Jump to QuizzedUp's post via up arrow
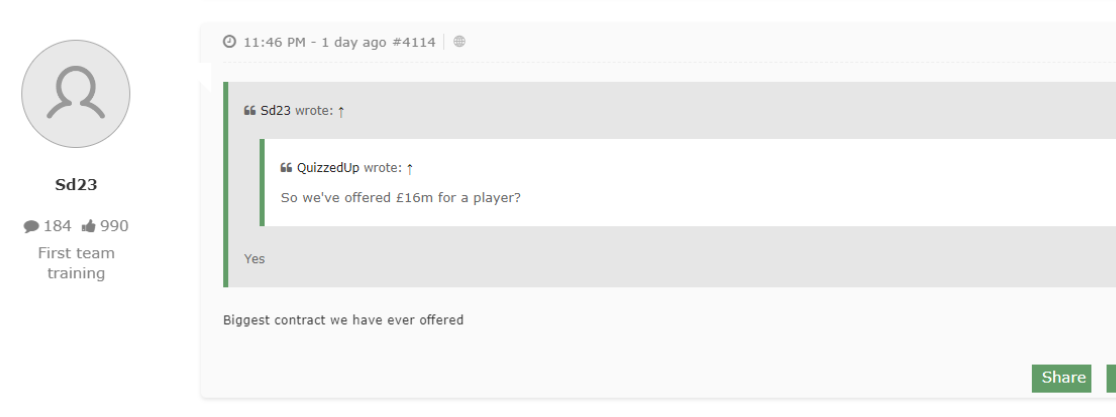Image resolution: width=1116 pixels, height=417 pixels. coord(410,169)
